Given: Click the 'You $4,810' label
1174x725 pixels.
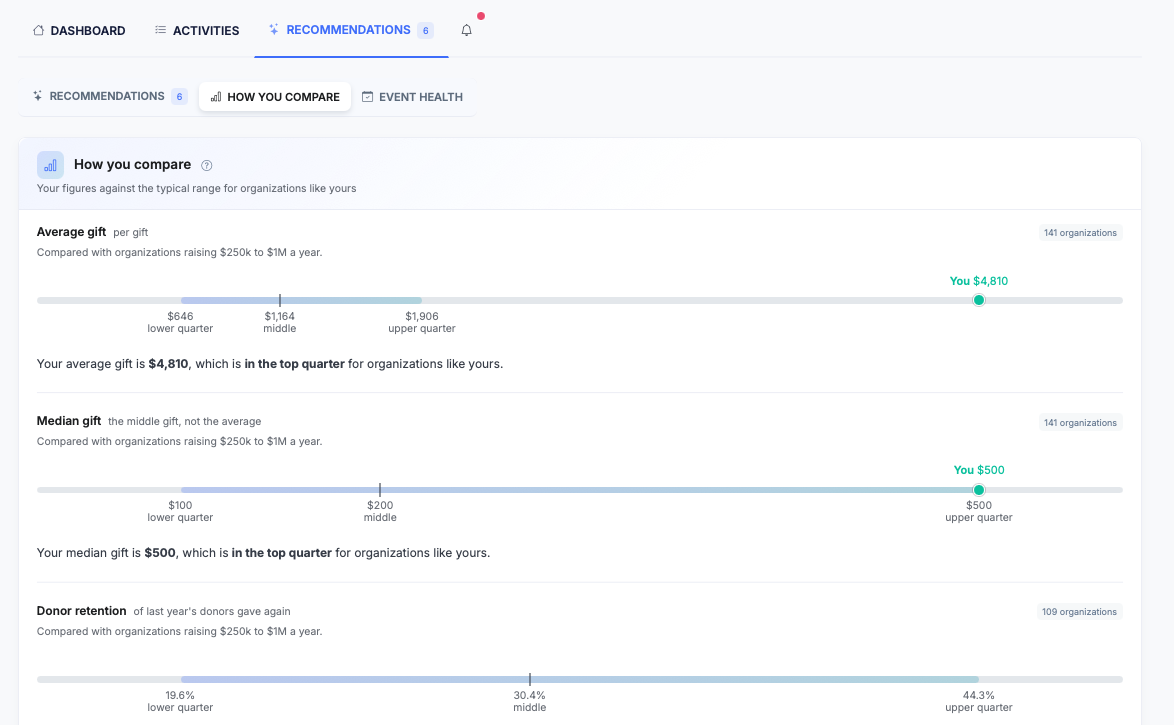Looking at the screenshot, I should 979,281.
